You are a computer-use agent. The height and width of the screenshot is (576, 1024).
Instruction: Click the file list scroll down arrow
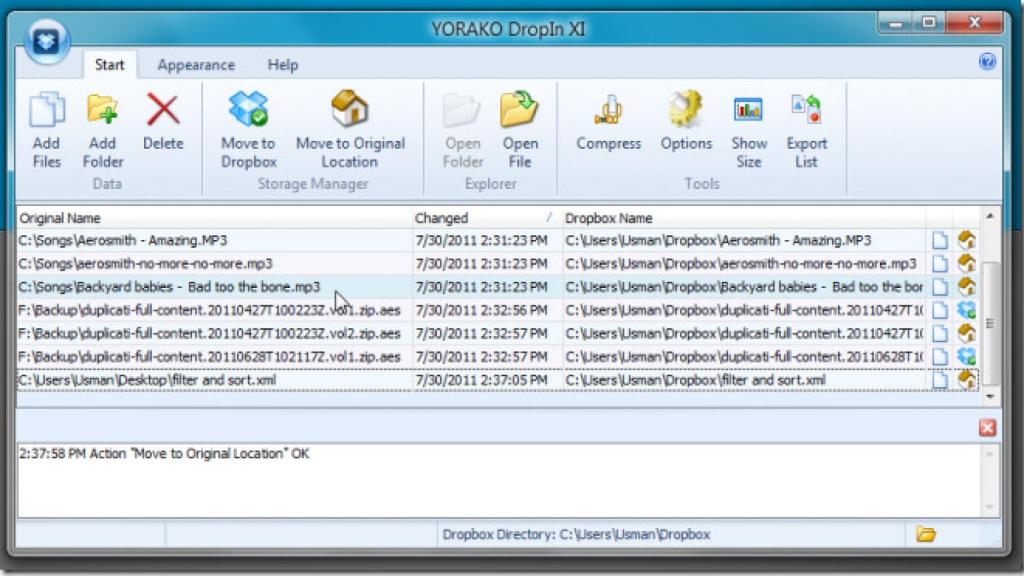(x=990, y=397)
